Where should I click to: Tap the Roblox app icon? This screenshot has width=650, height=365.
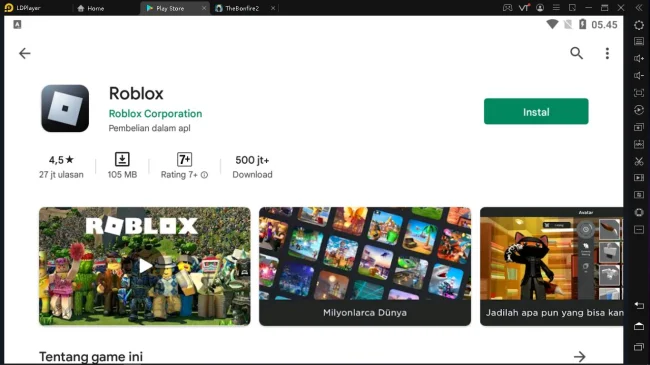click(65, 108)
